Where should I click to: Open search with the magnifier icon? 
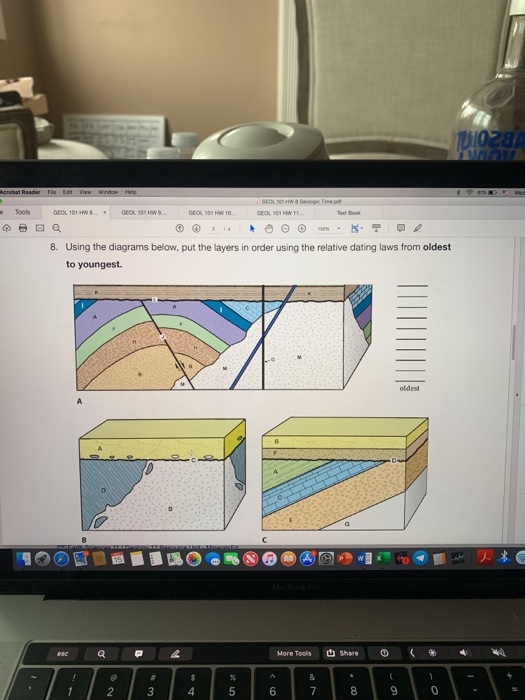pyautogui.click(x=57, y=228)
